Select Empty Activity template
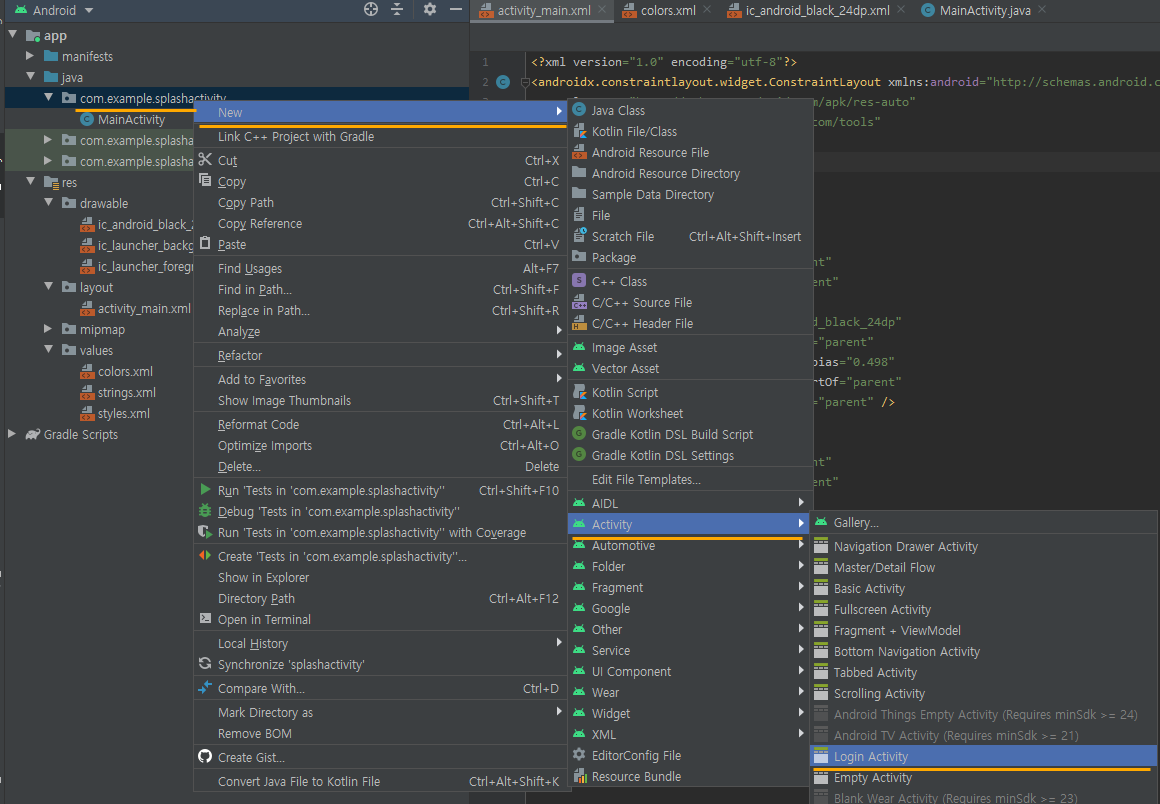The height and width of the screenshot is (804, 1160). [984, 777]
